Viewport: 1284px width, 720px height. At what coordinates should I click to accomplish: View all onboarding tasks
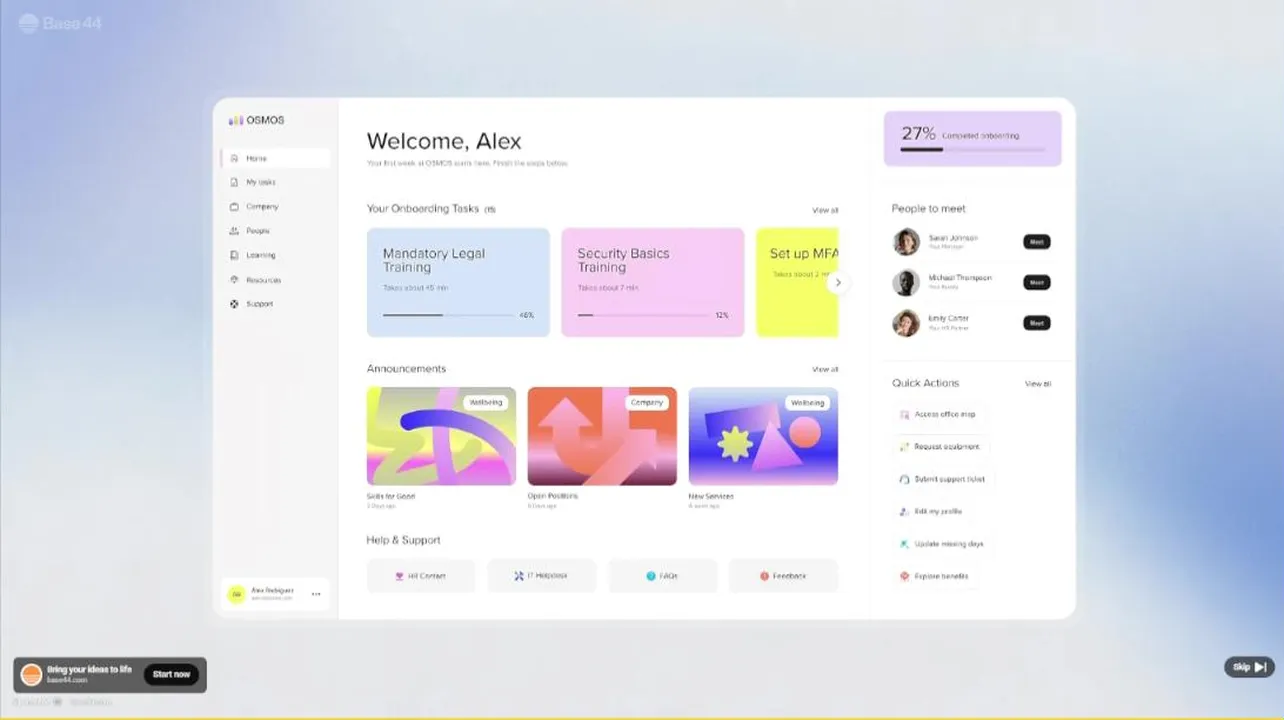click(825, 210)
